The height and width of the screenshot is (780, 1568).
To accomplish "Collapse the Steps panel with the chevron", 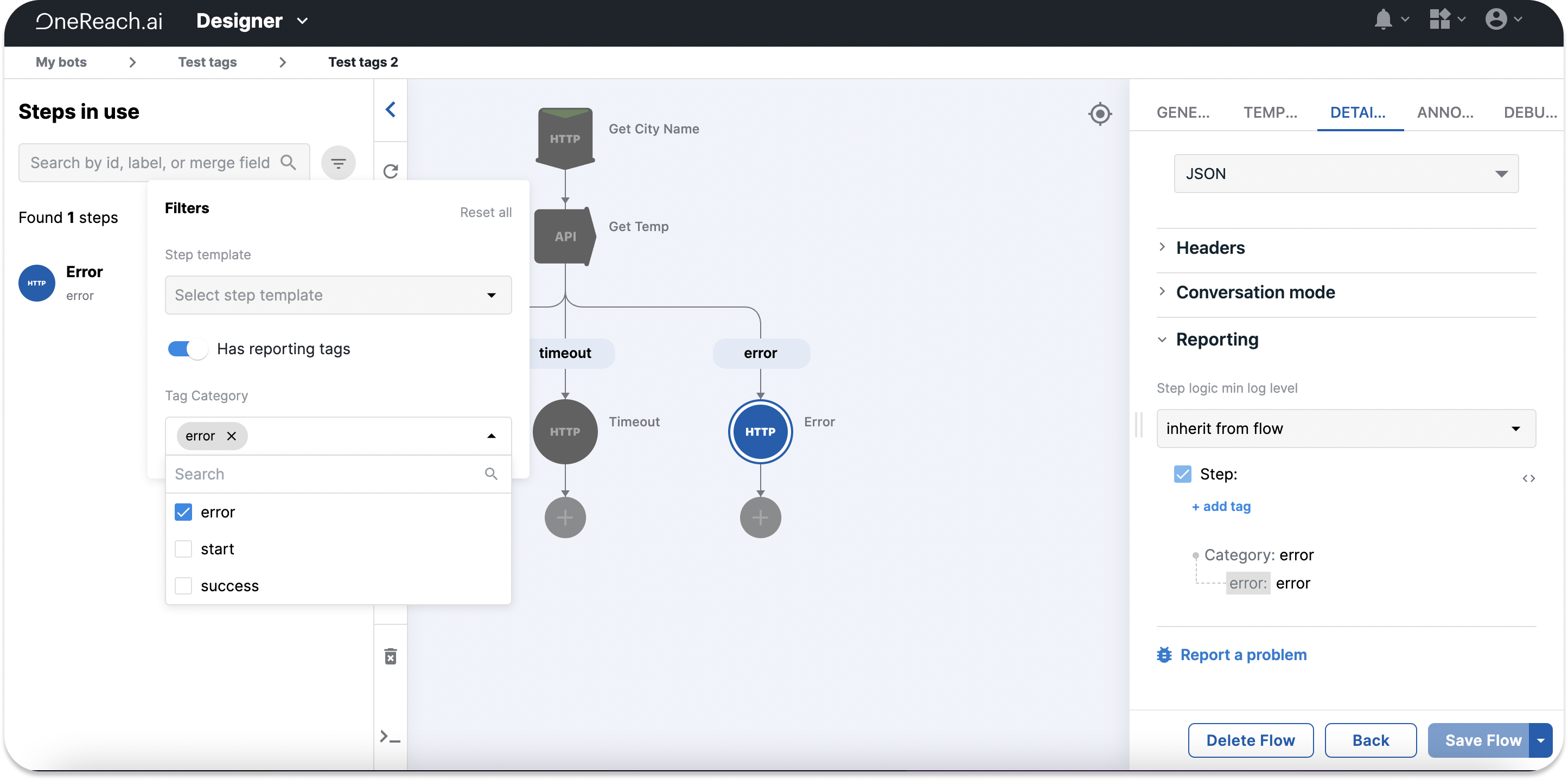I will tap(391, 110).
